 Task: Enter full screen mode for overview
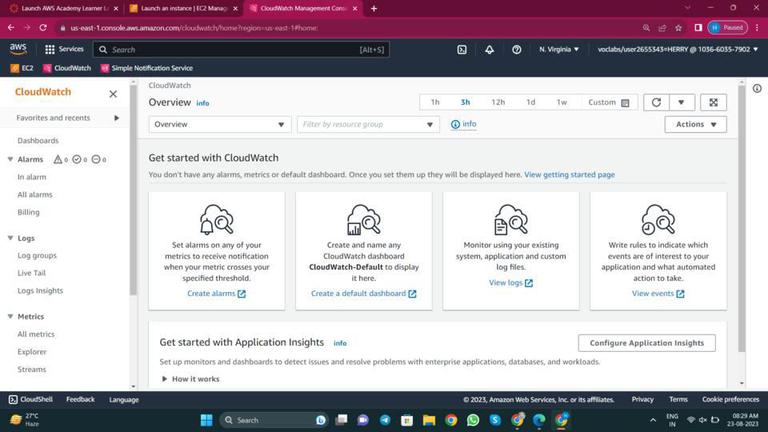[x=713, y=102]
